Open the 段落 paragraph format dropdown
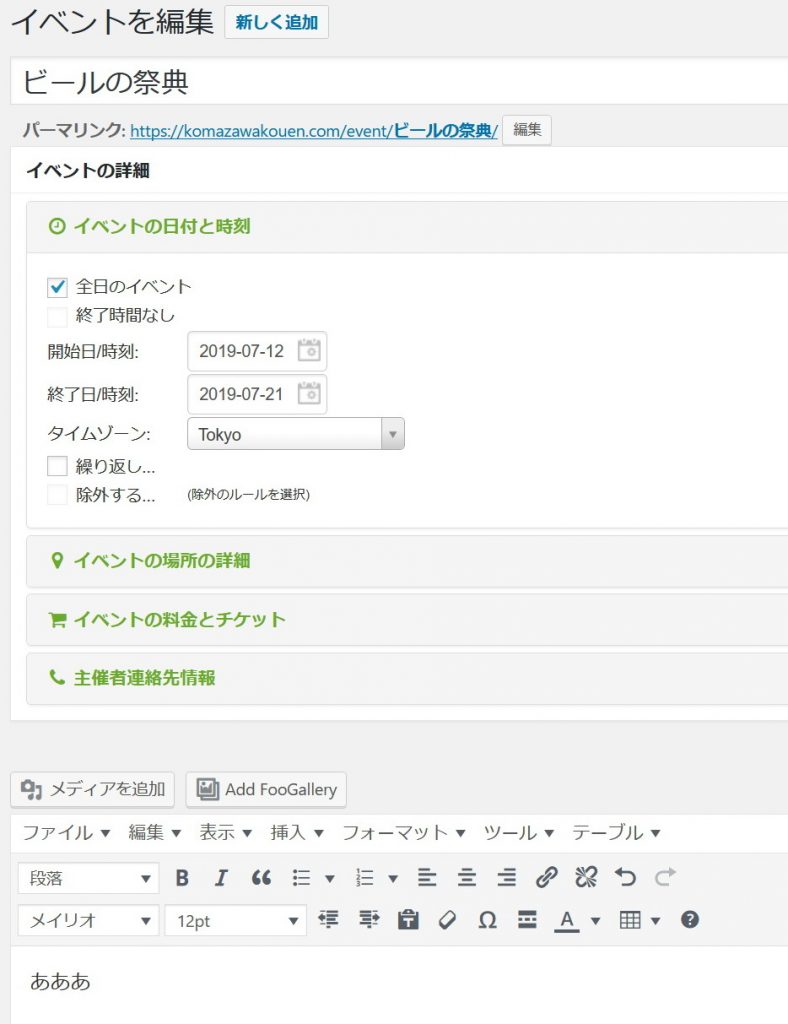 [x=88, y=878]
